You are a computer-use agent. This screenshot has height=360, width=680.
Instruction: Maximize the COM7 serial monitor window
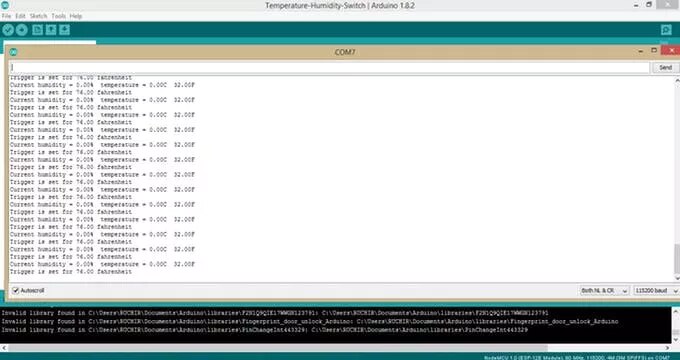click(654, 51)
